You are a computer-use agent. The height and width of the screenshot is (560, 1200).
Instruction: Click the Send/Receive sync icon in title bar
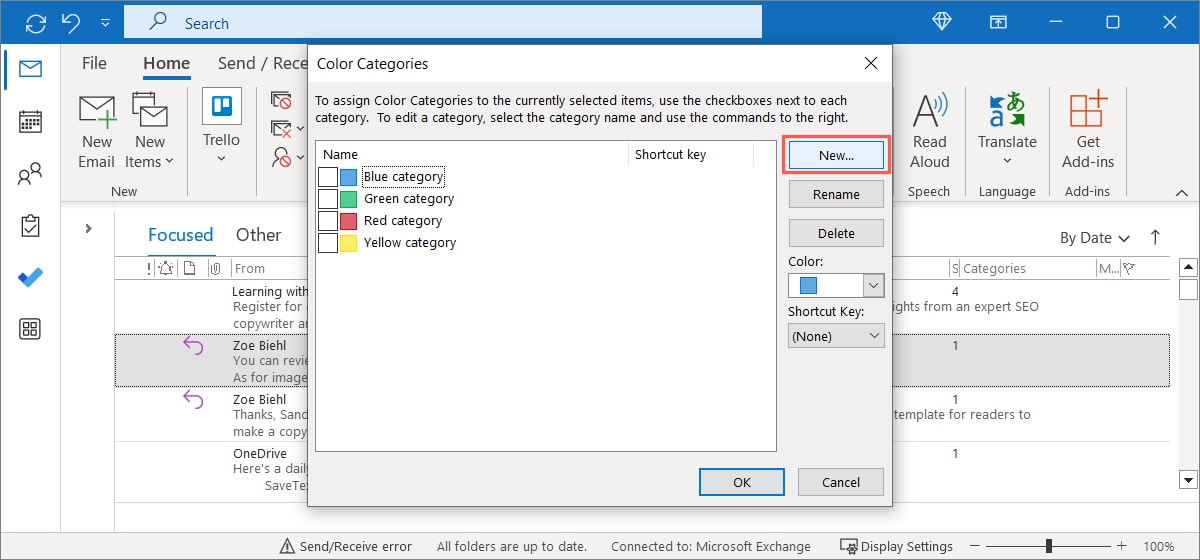click(36, 22)
